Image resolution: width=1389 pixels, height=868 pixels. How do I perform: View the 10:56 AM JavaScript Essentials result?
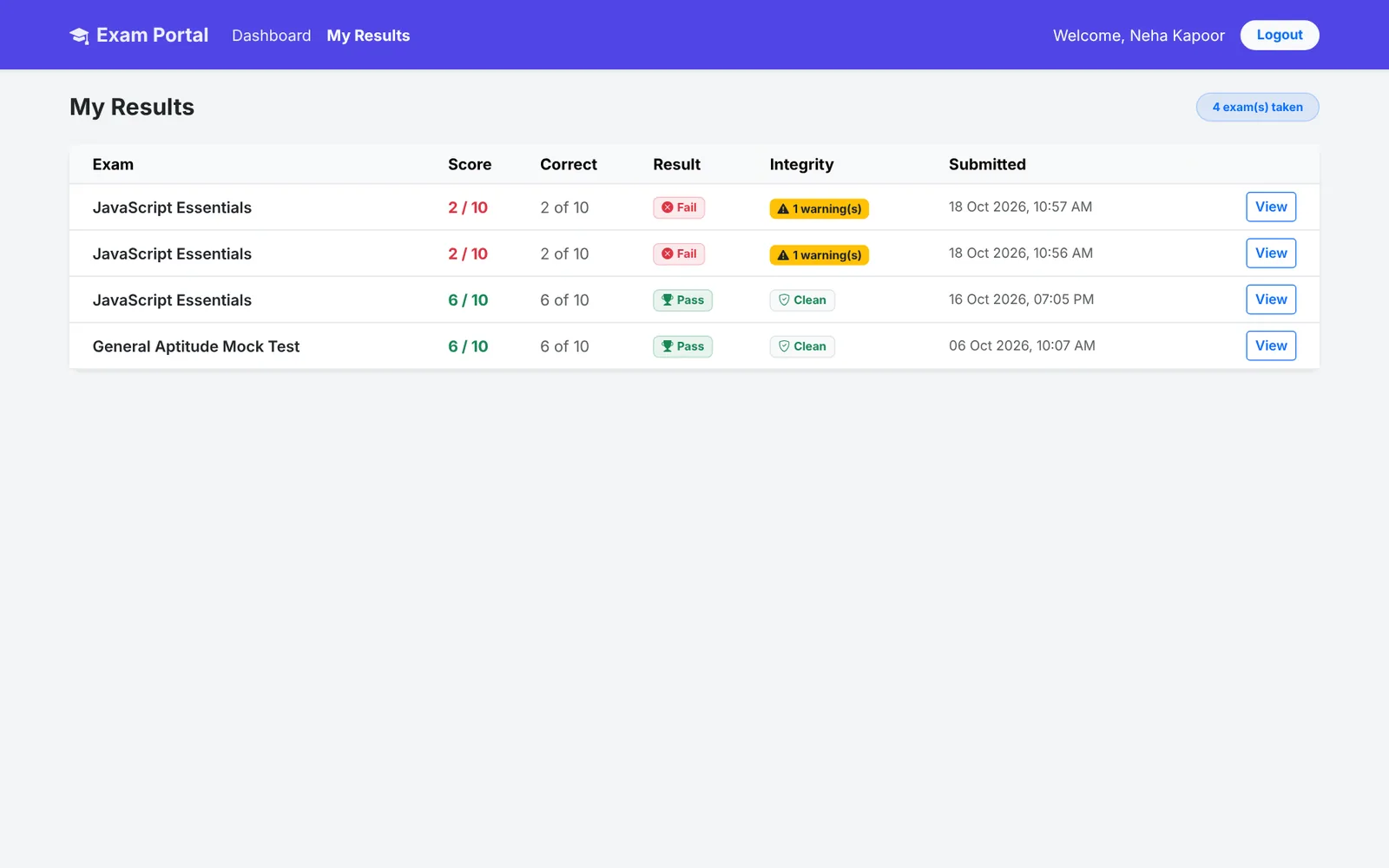[x=1271, y=253]
